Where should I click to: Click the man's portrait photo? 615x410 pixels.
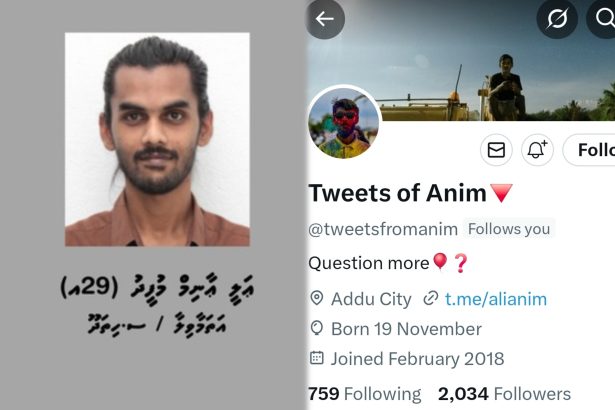pyautogui.click(x=157, y=139)
